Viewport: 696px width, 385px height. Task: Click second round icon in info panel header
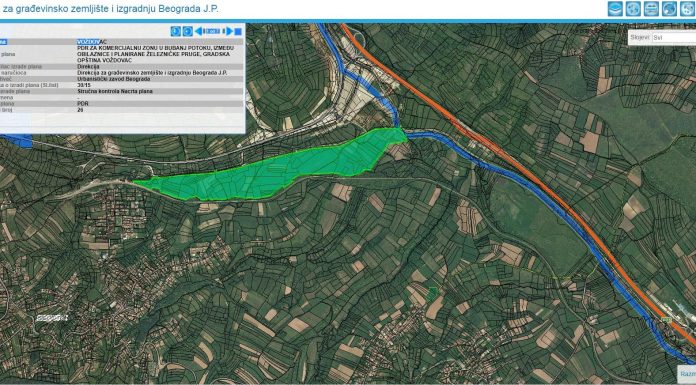pyautogui.click(x=188, y=31)
